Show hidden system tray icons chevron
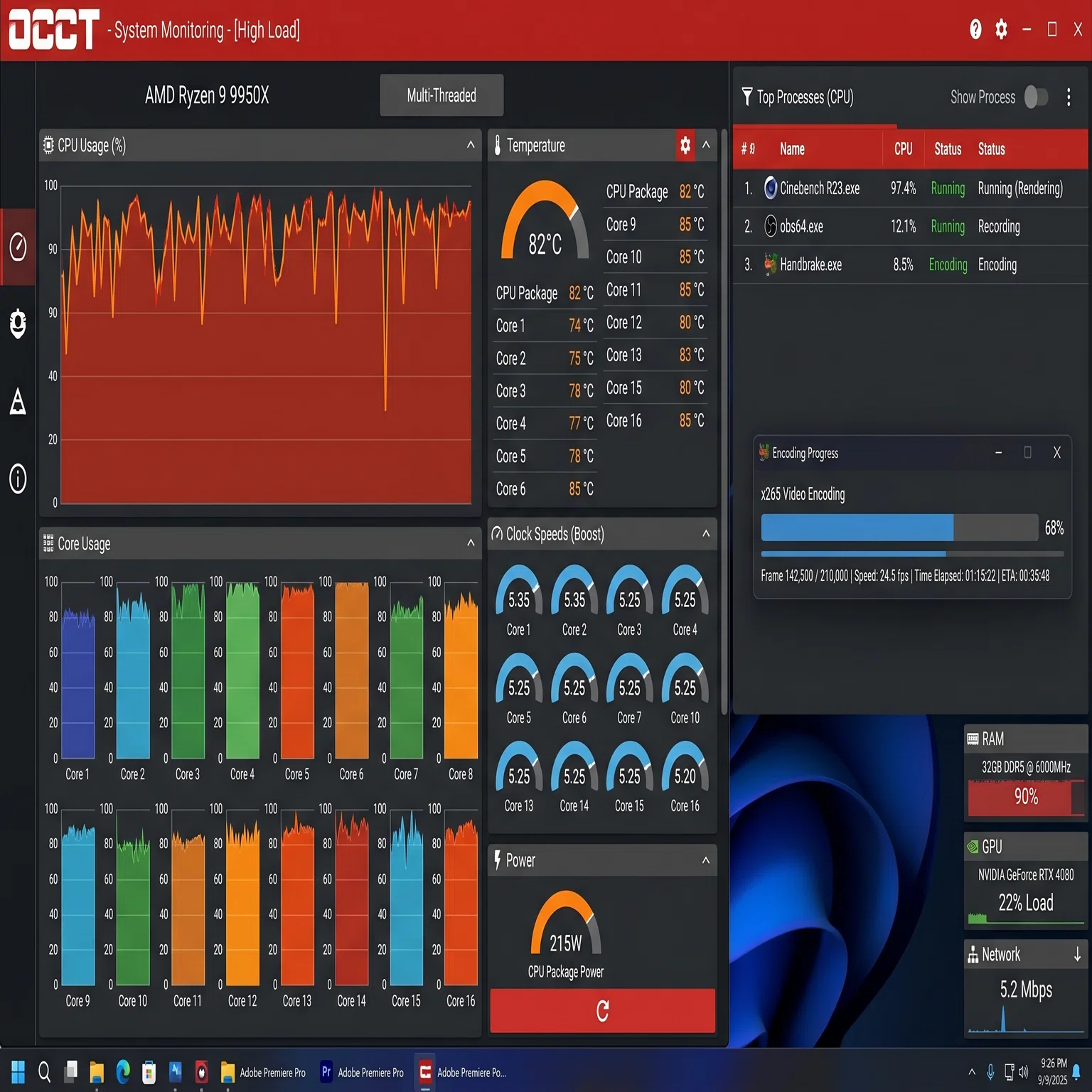The width and height of the screenshot is (1092, 1092). (972, 1071)
